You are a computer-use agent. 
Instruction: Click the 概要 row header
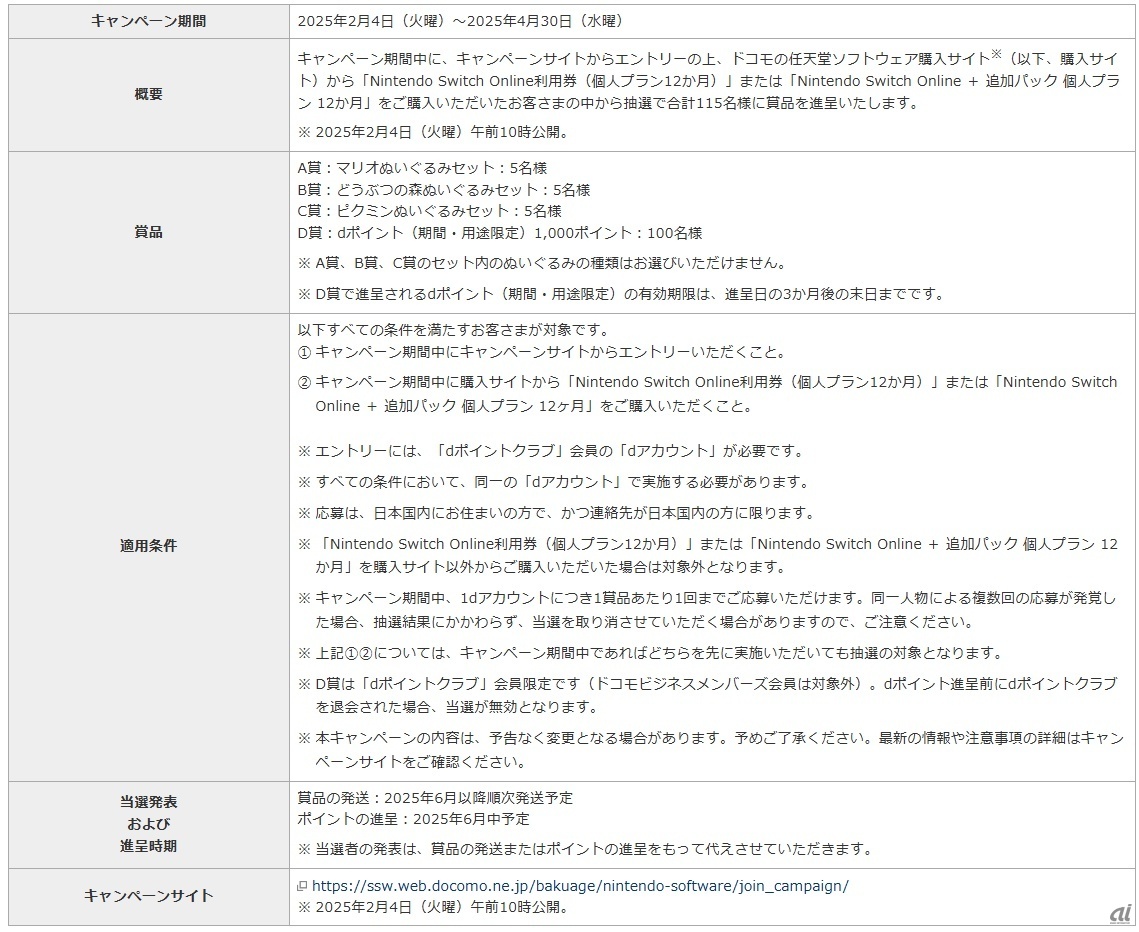(149, 94)
